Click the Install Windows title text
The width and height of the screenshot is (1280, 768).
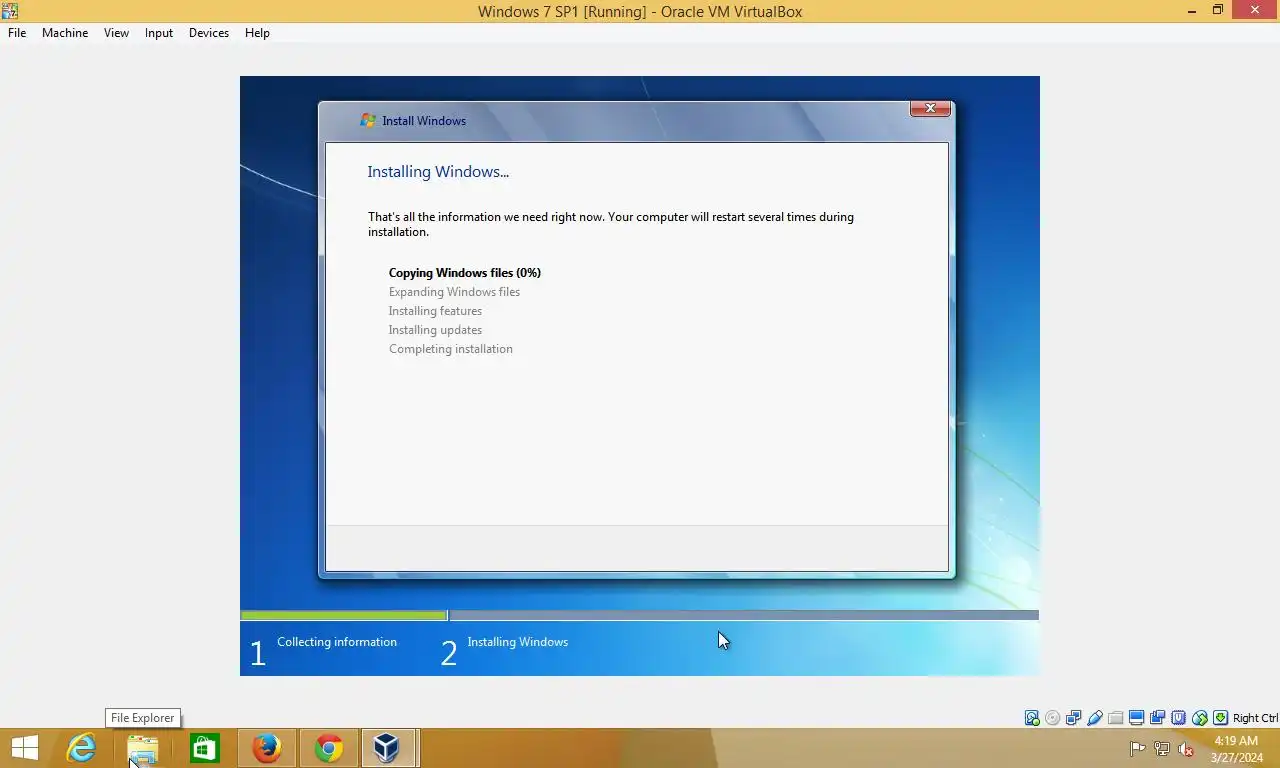coord(424,121)
